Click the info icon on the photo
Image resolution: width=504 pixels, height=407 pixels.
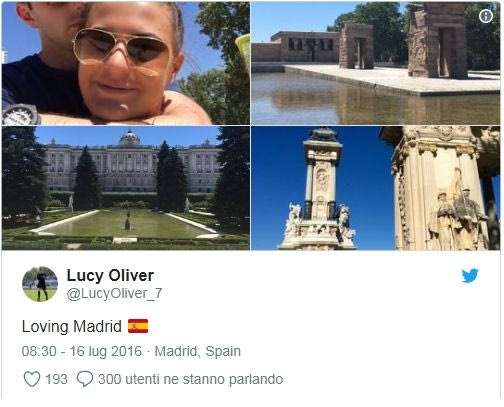click(x=486, y=16)
